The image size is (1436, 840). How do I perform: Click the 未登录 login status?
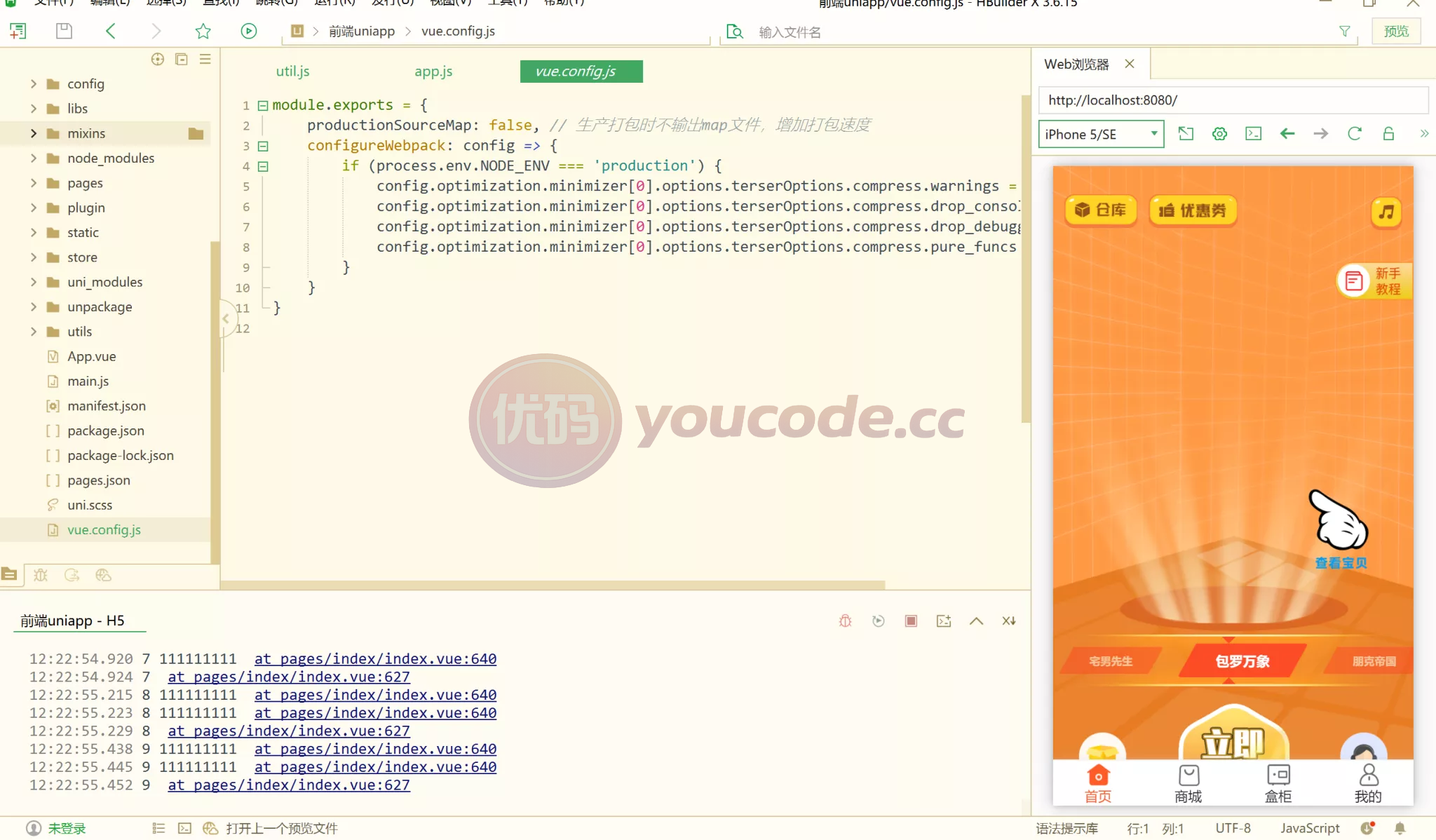pos(67,828)
